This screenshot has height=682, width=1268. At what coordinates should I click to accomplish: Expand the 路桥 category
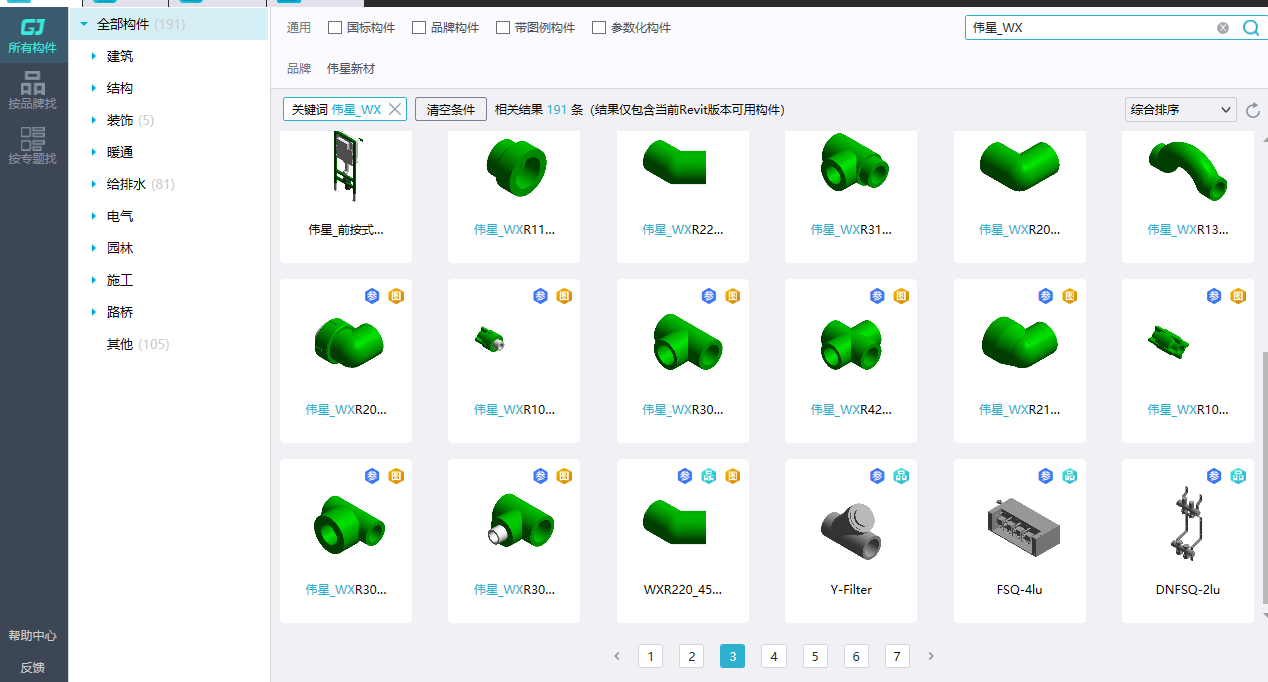pyautogui.click(x=93, y=312)
